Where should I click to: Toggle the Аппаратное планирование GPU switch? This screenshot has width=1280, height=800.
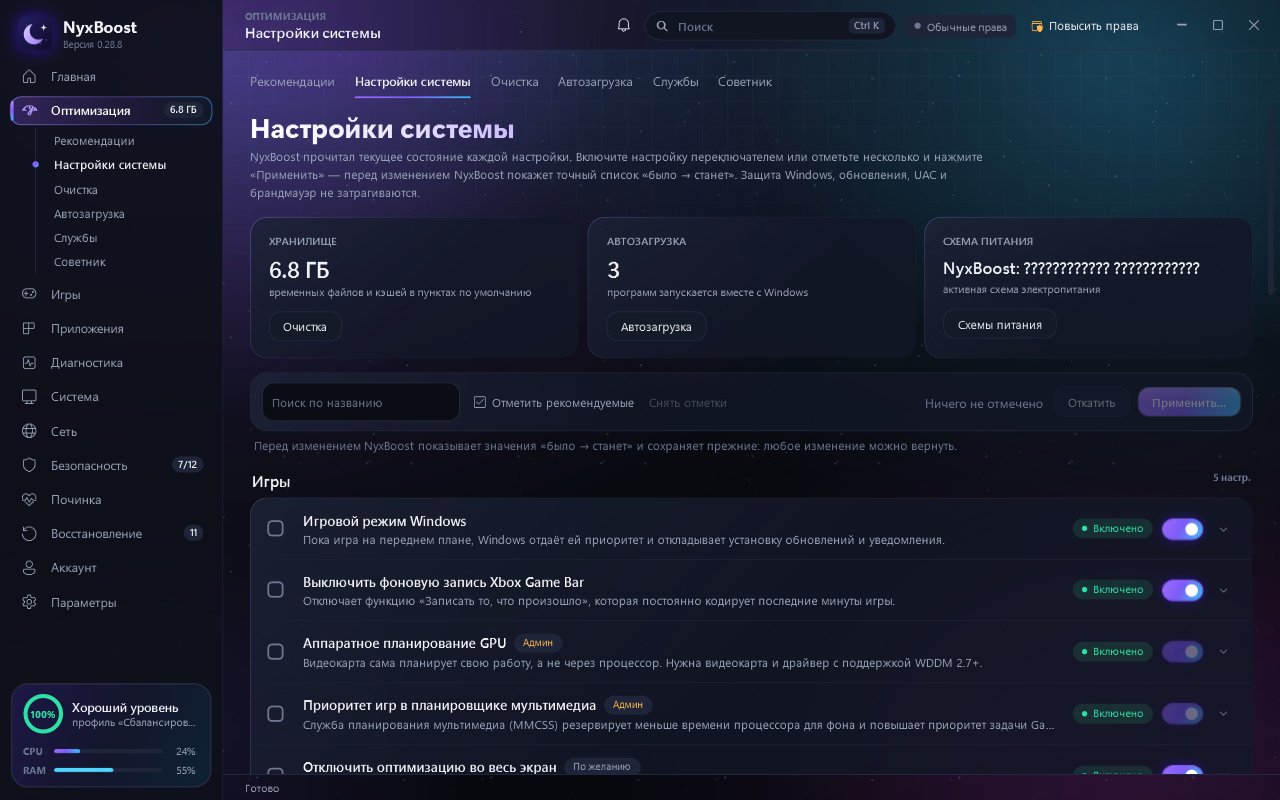coord(1182,652)
